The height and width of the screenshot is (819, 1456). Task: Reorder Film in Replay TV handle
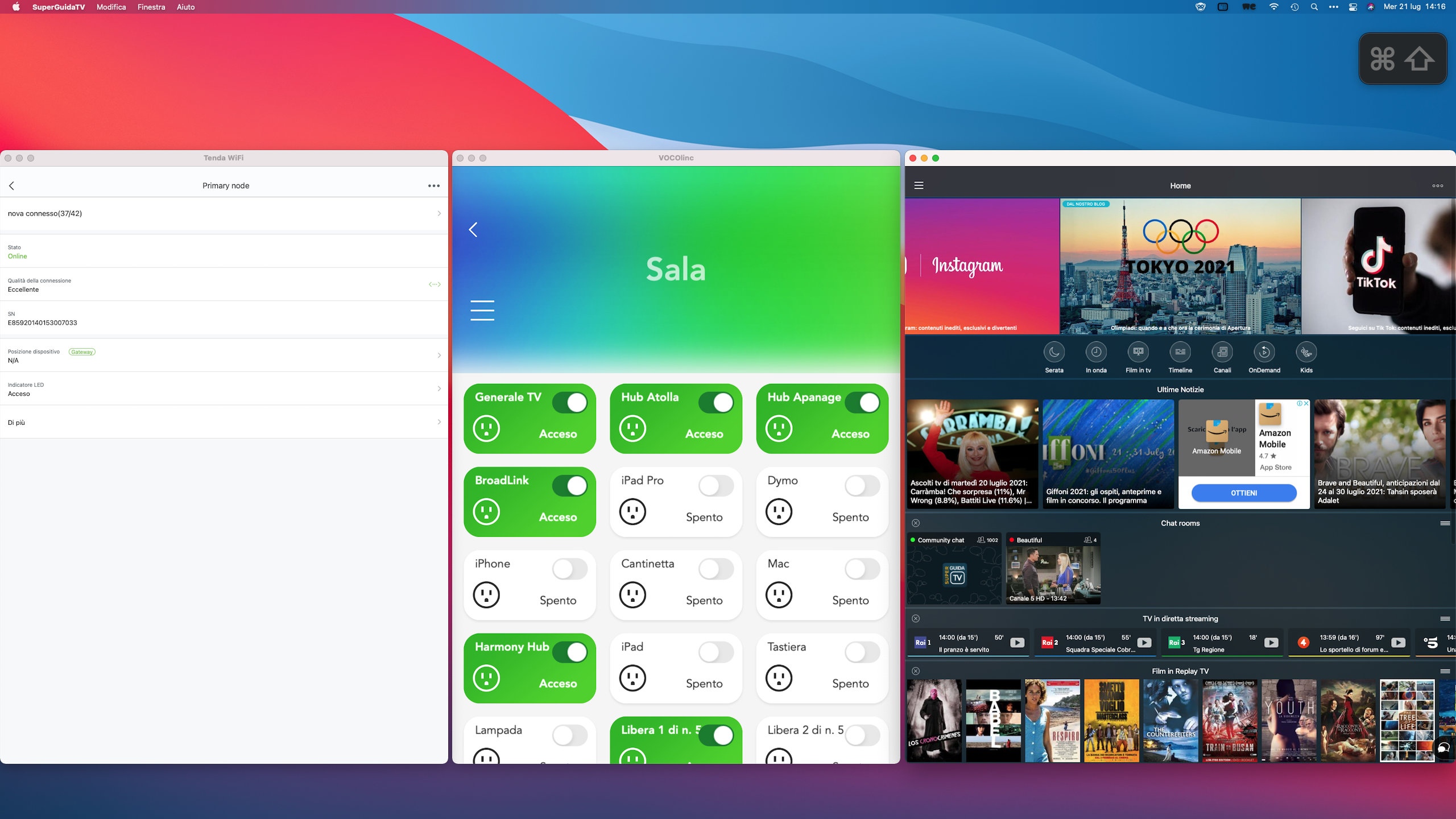point(1445,671)
